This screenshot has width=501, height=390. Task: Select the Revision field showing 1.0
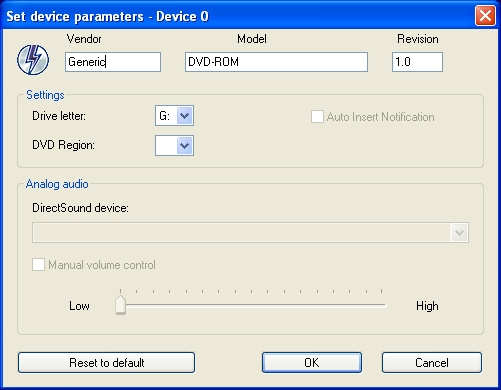pyautogui.click(x=417, y=62)
